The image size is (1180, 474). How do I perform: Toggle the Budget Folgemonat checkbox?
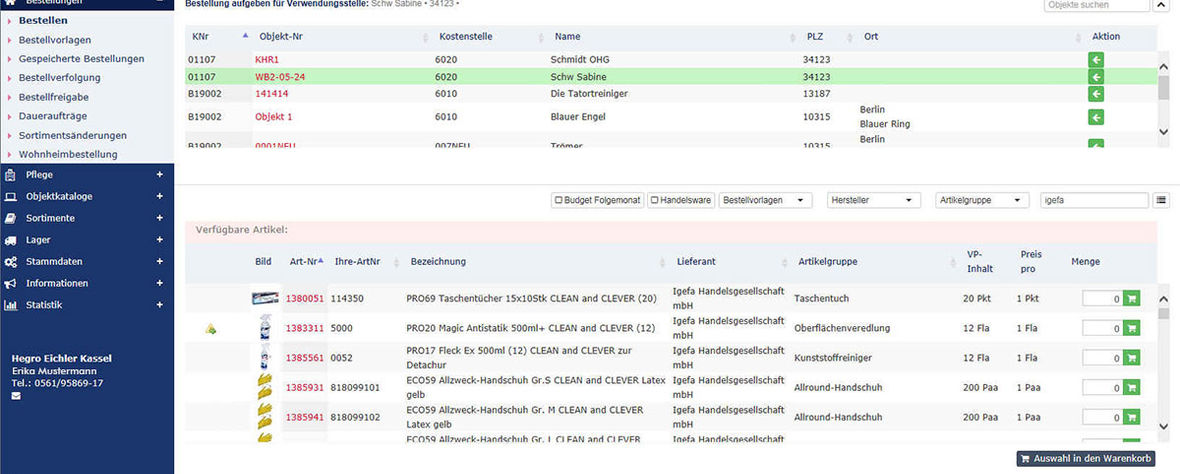point(559,200)
